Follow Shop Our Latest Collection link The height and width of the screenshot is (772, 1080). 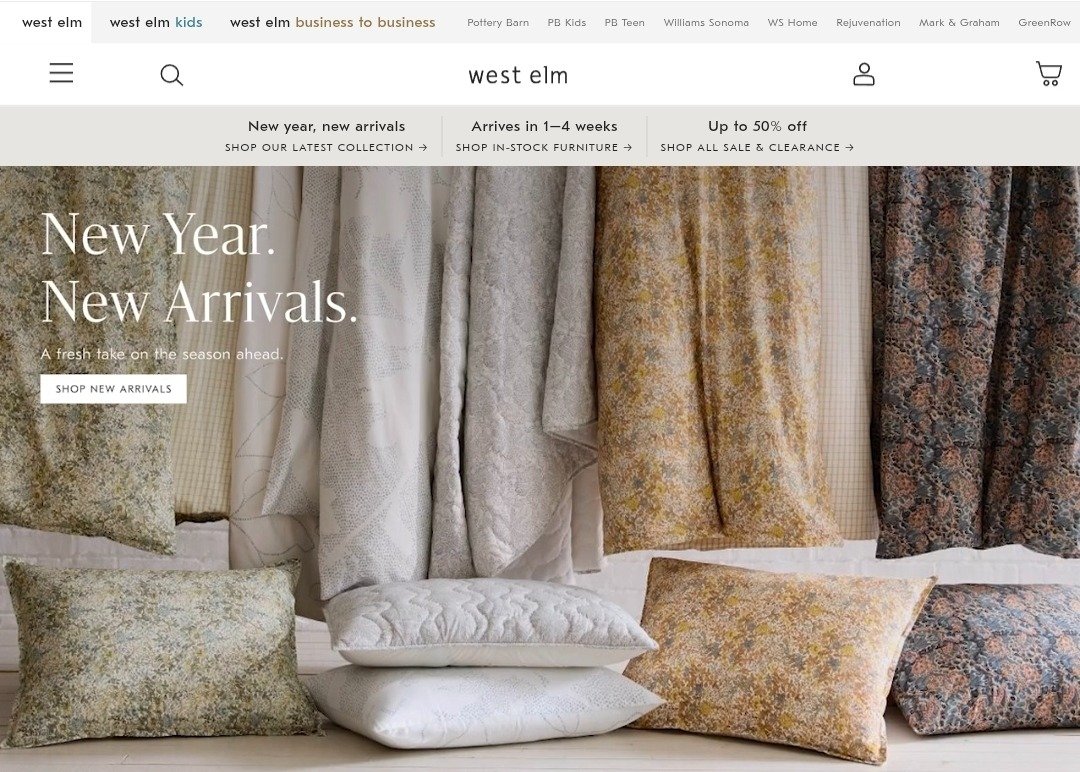(326, 147)
